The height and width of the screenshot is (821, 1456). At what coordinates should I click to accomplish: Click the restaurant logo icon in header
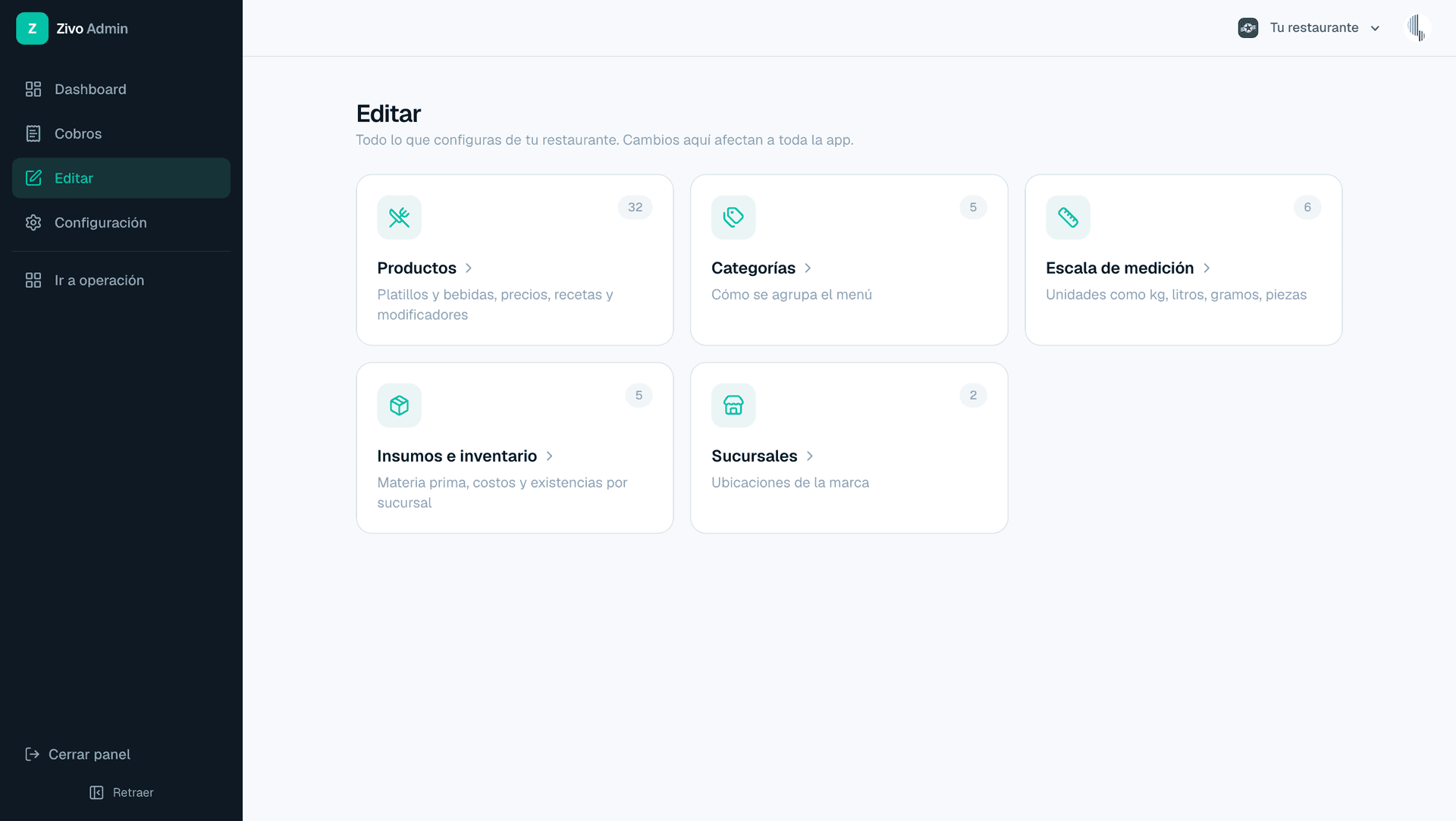pyautogui.click(x=1248, y=28)
